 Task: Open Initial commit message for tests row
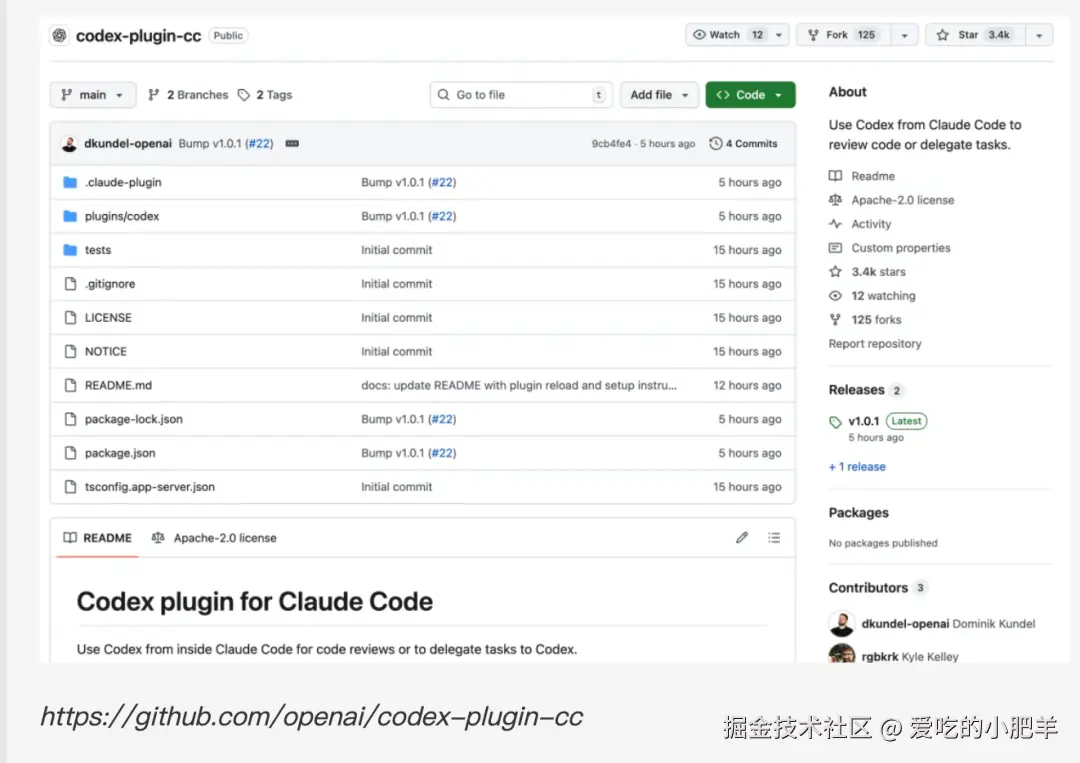coord(396,249)
